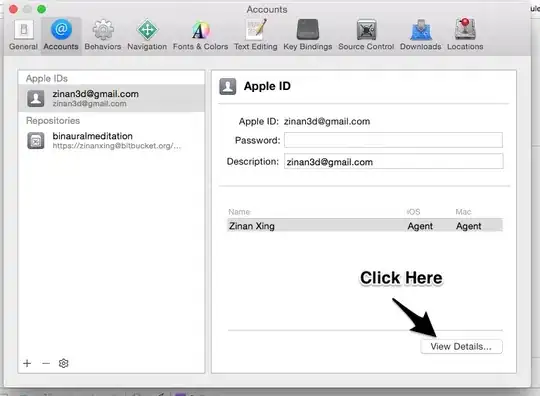
Task: Open the account actions gear menu
Action: (63, 363)
